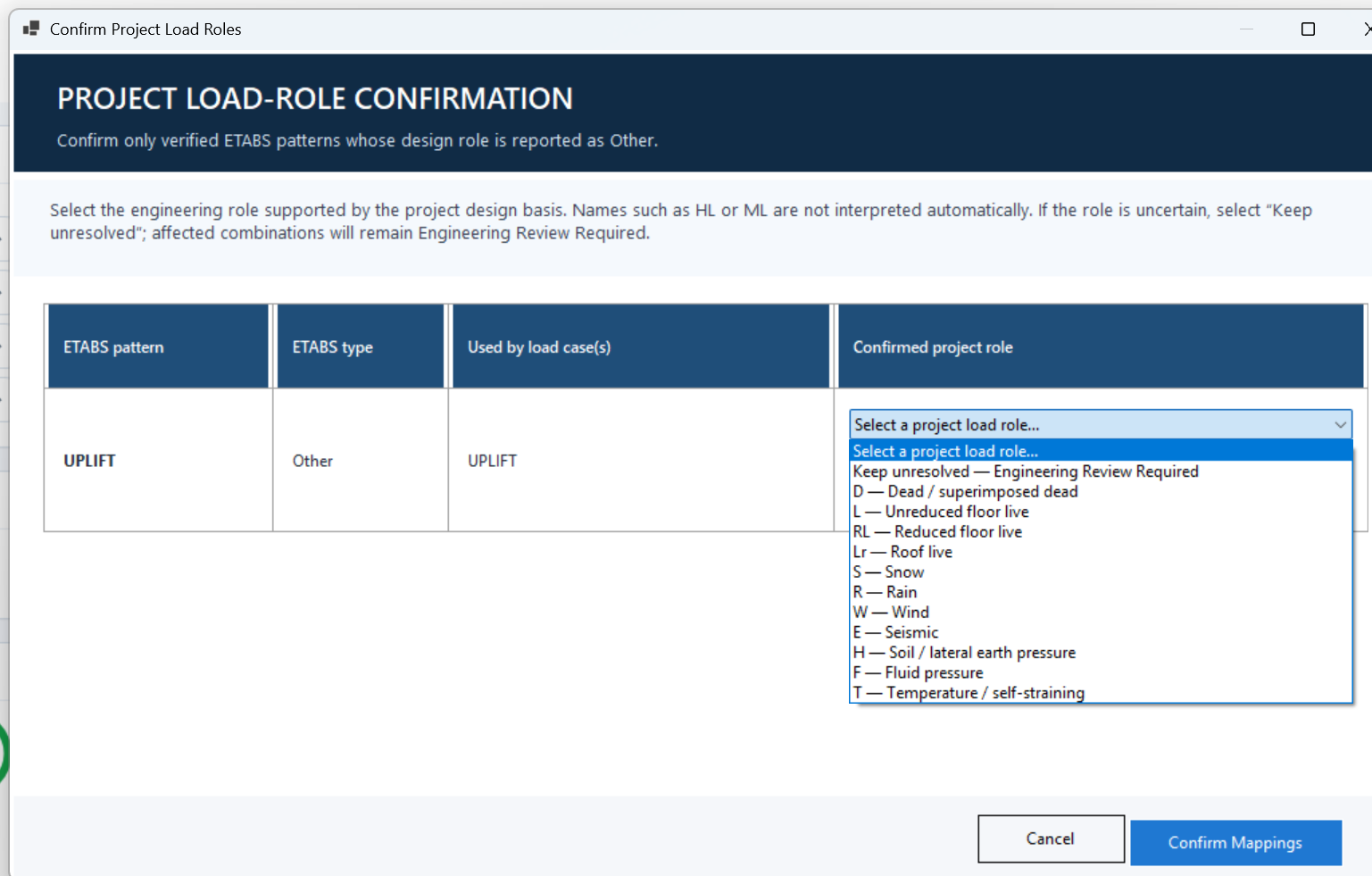The width and height of the screenshot is (1372, 876).
Task: Choose S — Snow role
Action: (1100, 572)
